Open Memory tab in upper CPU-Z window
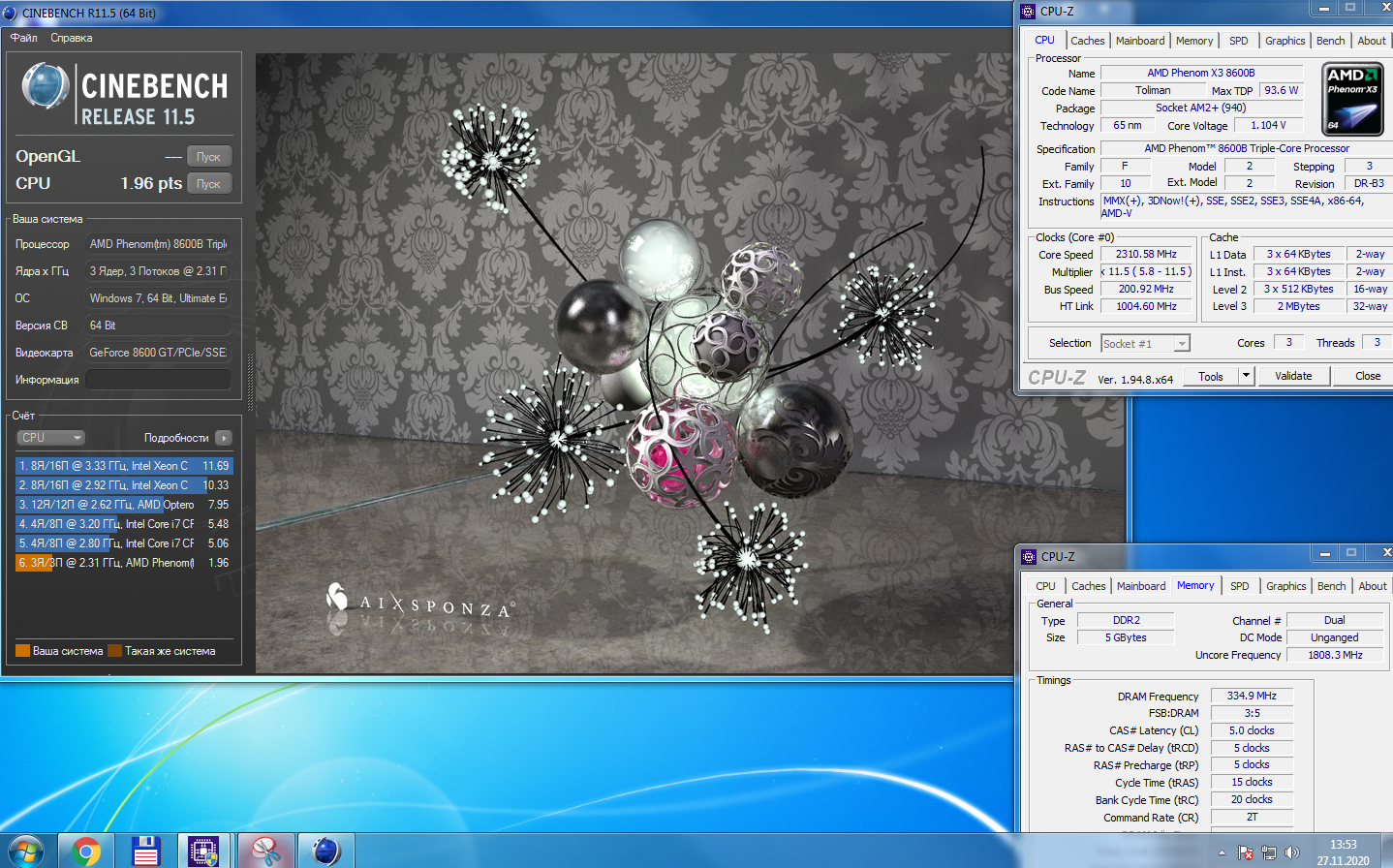Viewport: 1393px width, 868px height. 1193,41
